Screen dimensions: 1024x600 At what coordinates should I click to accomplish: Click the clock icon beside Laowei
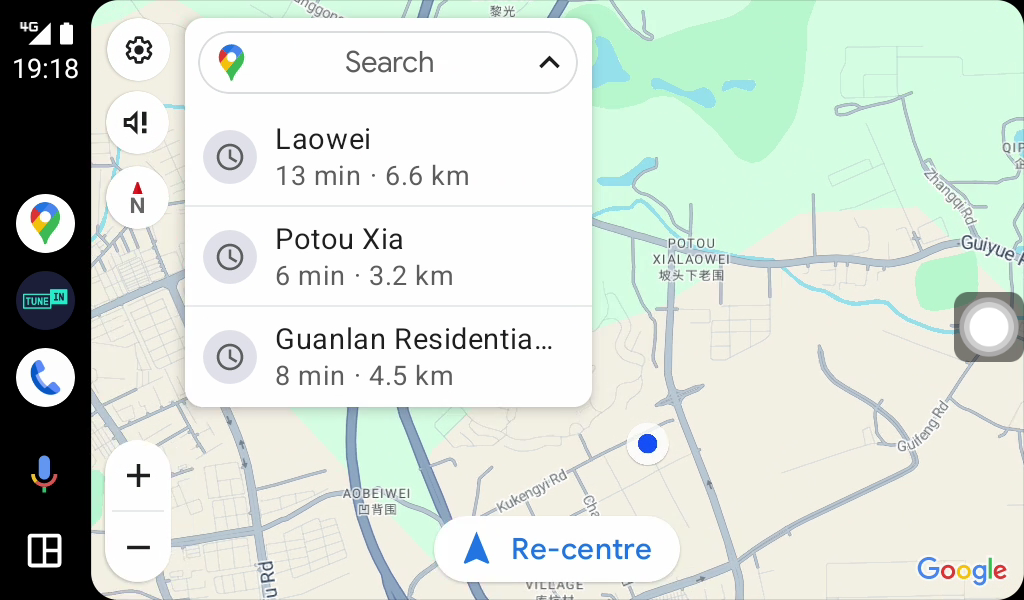(230, 157)
